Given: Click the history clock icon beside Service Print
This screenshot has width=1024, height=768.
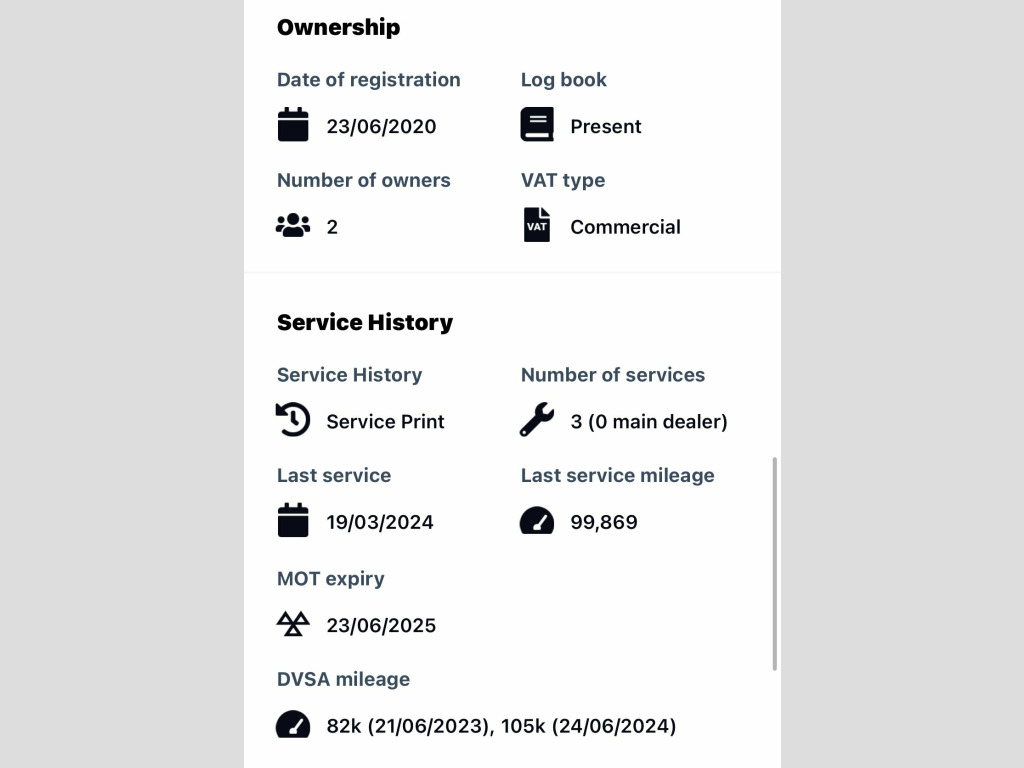Looking at the screenshot, I should [x=293, y=419].
